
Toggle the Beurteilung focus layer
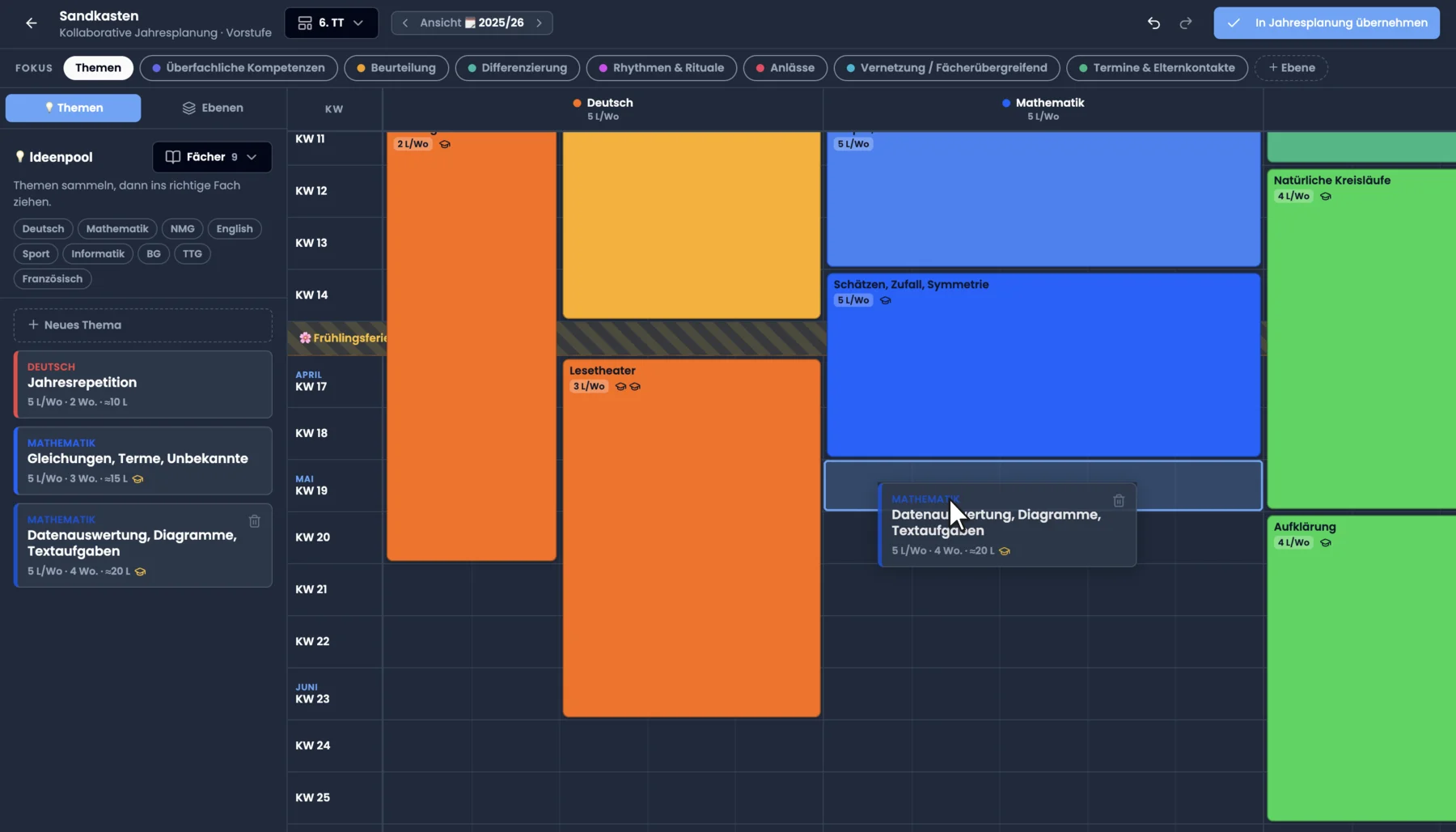(396, 68)
